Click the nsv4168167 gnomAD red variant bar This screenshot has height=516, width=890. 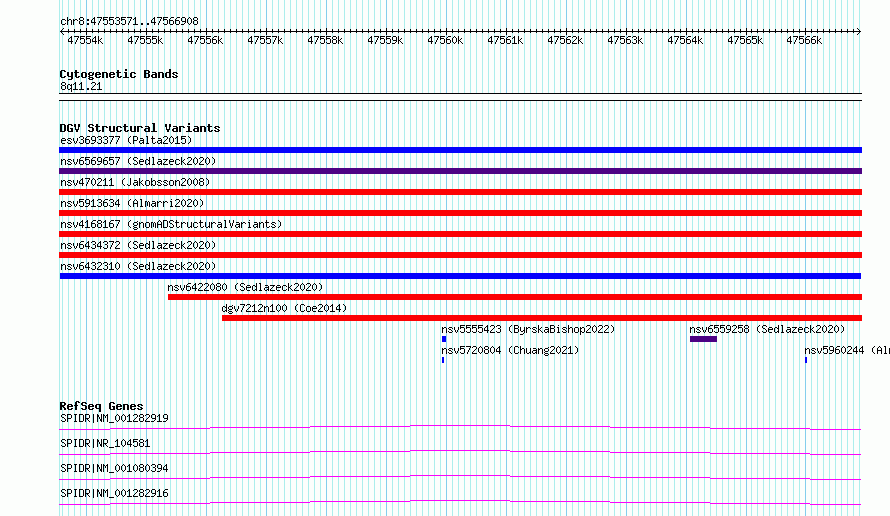coord(460,234)
